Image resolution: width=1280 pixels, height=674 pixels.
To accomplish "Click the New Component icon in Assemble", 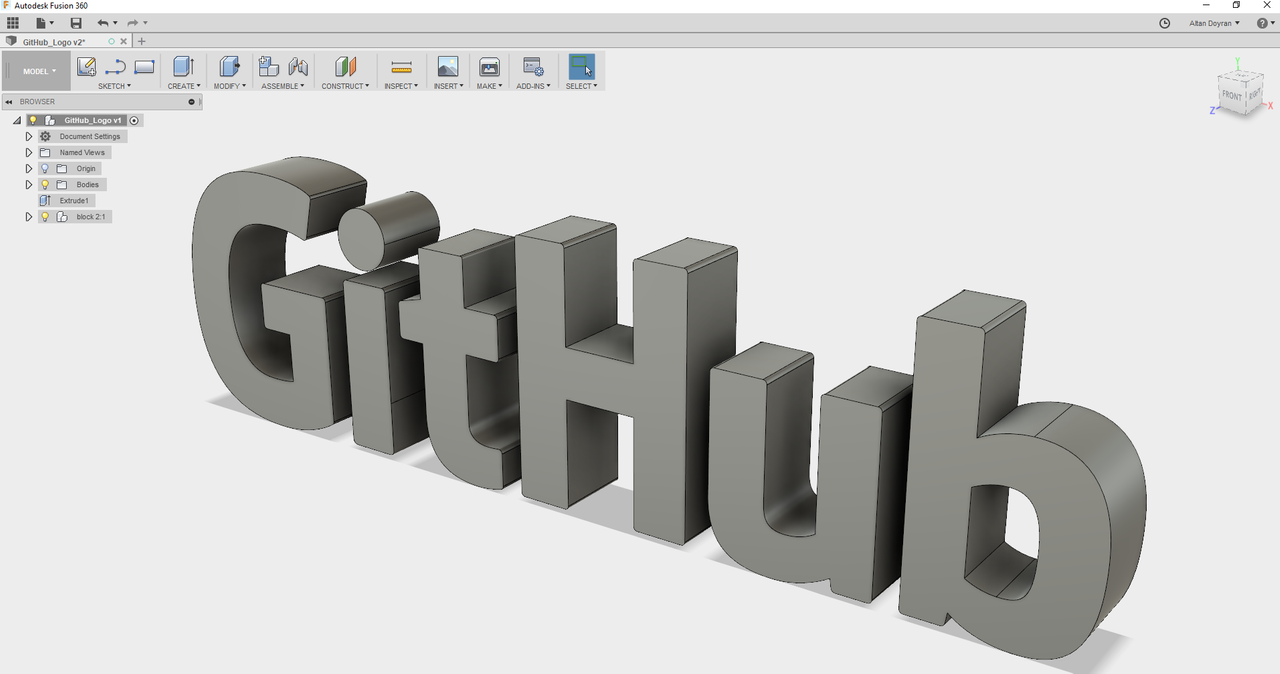I will [x=269, y=67].
